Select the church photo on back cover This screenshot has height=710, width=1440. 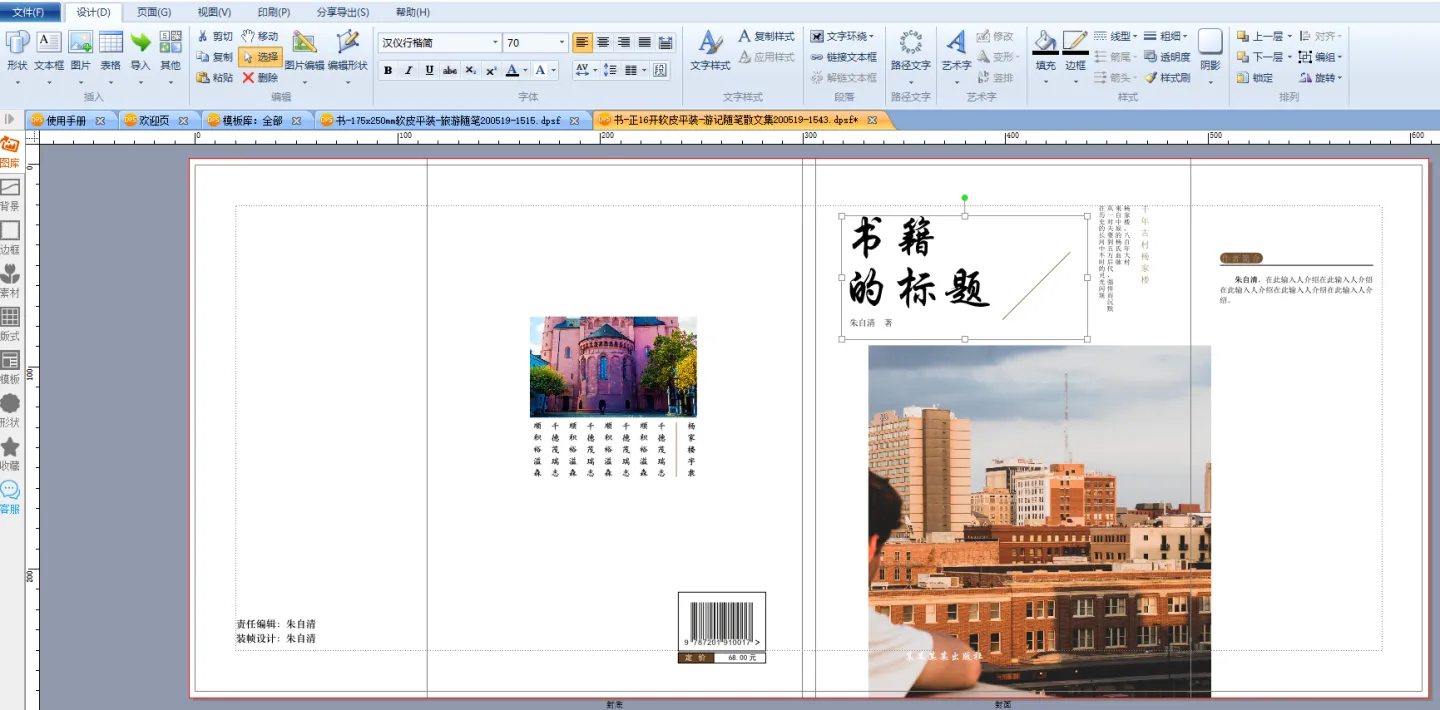click(x=613, y=367)
